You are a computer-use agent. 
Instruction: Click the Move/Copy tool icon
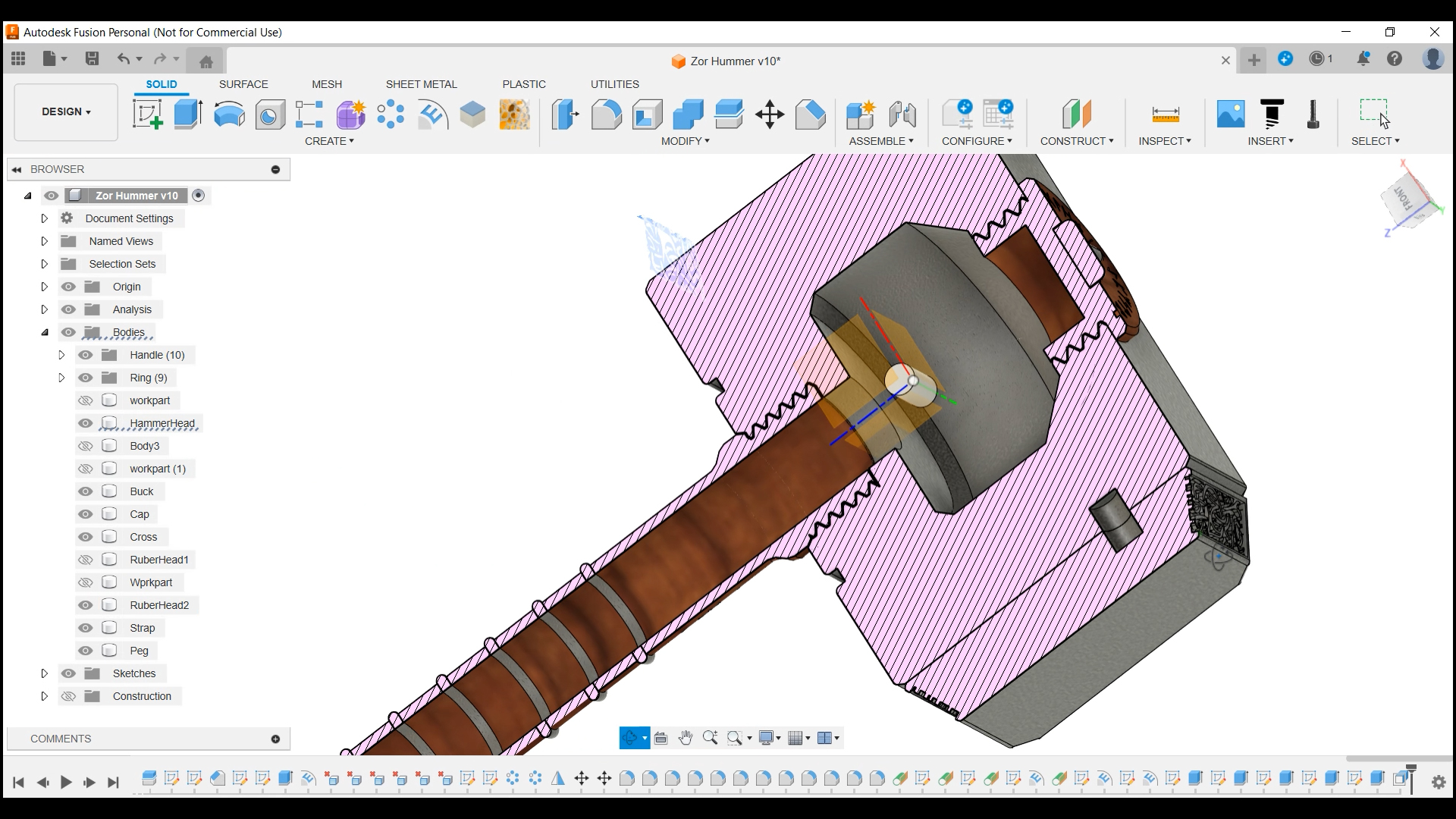[770, 115]
